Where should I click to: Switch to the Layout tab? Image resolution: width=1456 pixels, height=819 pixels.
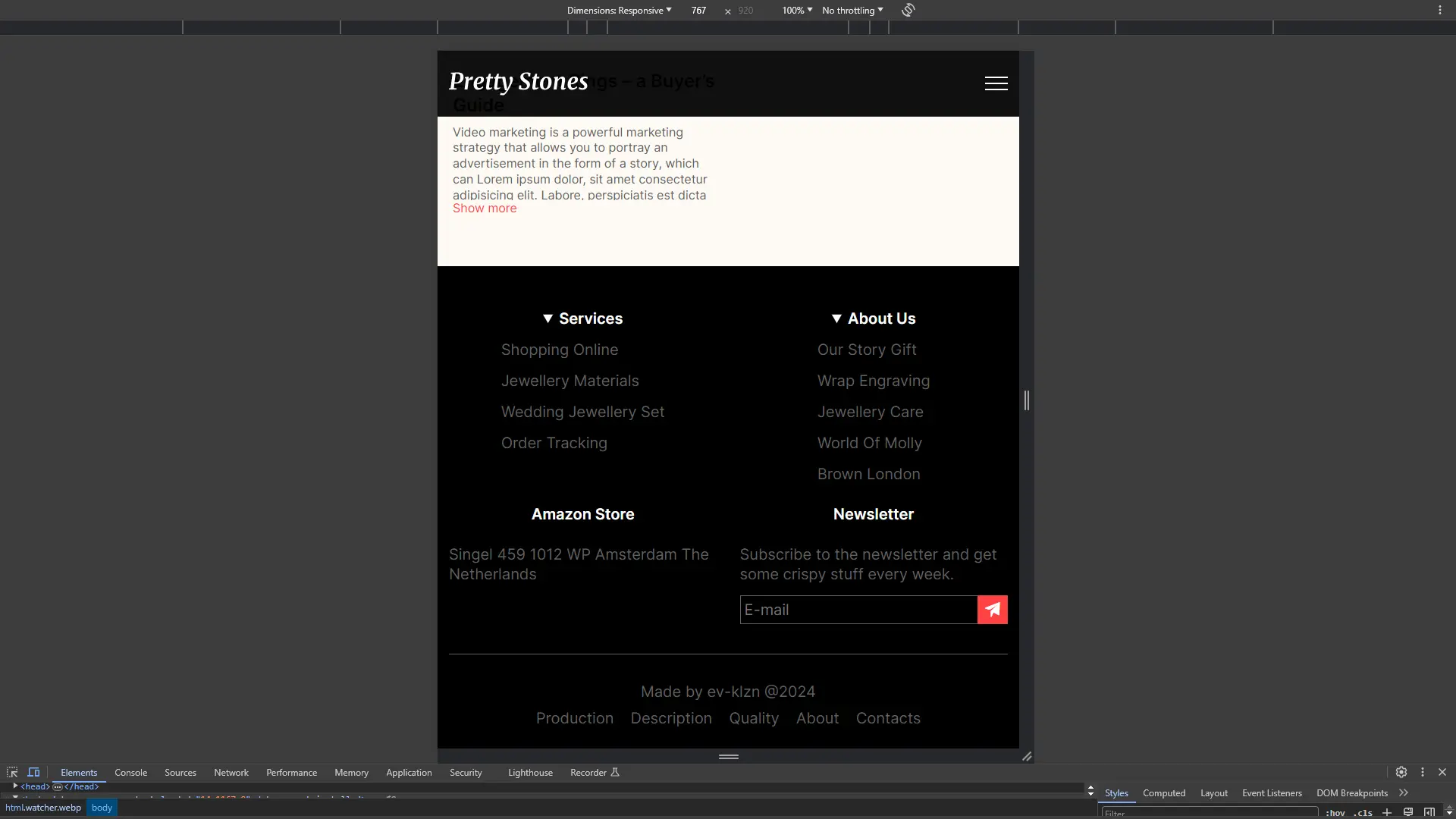(1214, 792)
